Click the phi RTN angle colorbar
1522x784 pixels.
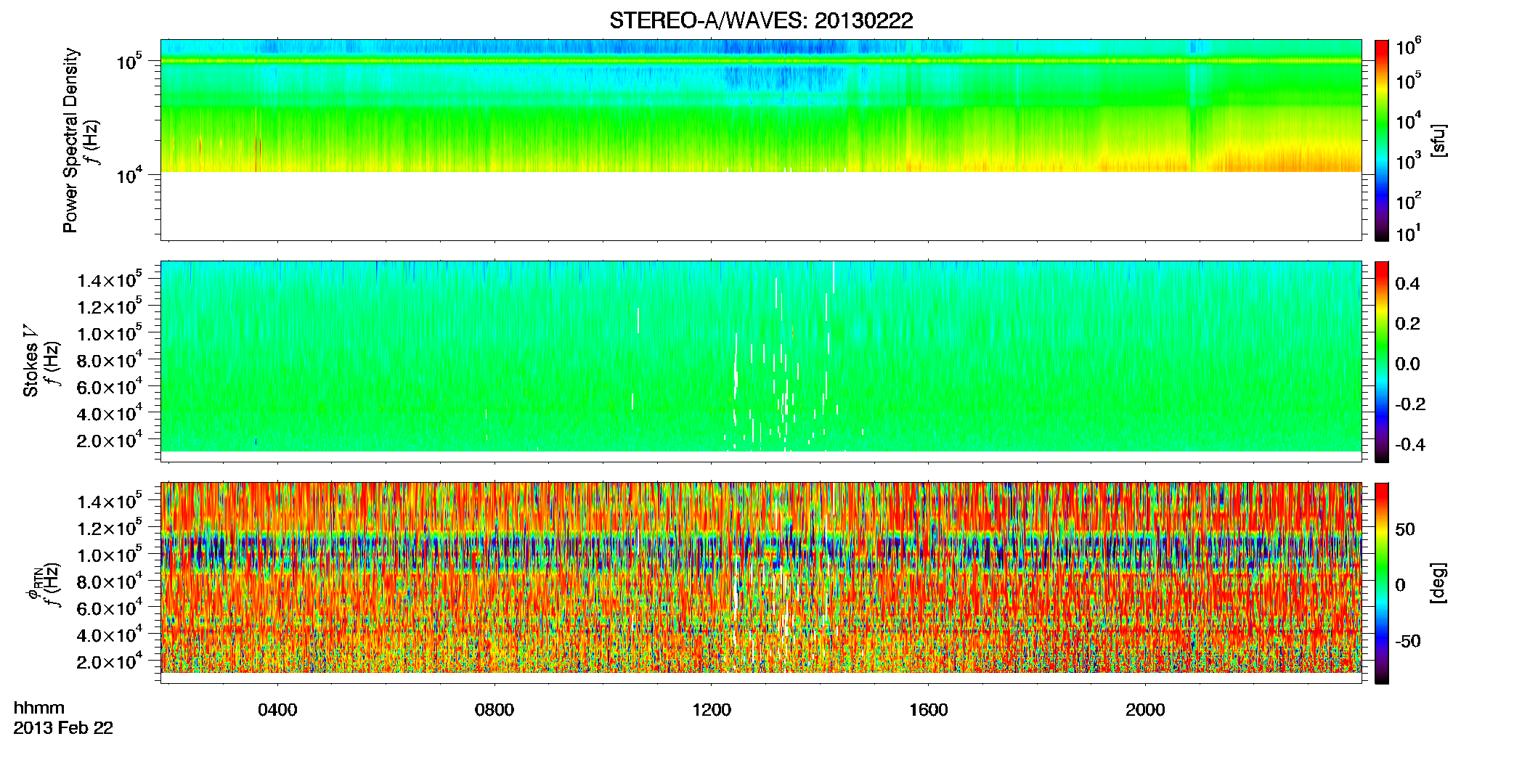tap(1381, 583)
